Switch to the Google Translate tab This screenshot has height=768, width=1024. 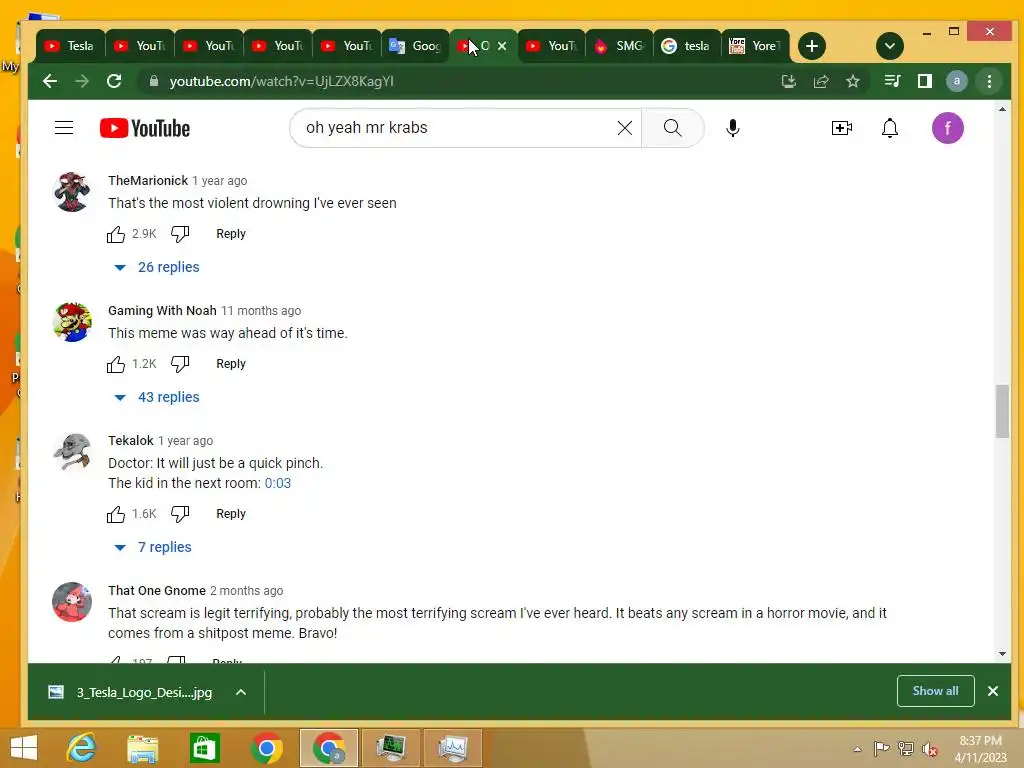point(415,46)
